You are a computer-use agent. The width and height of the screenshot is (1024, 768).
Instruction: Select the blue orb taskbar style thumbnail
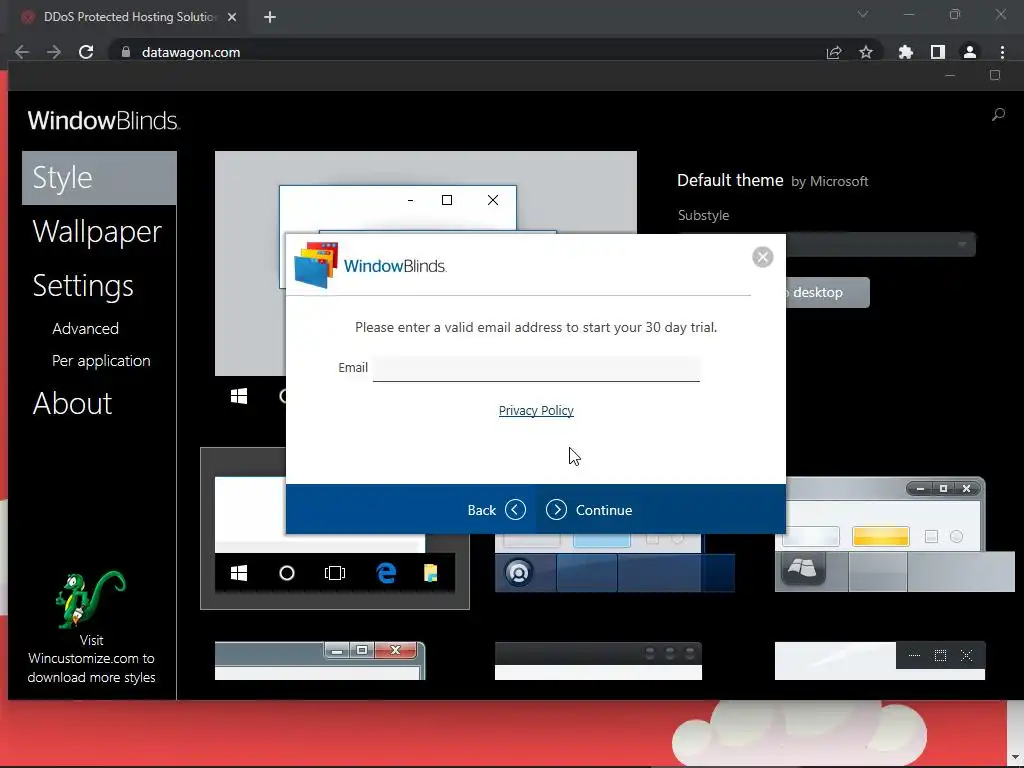(615, 563)
